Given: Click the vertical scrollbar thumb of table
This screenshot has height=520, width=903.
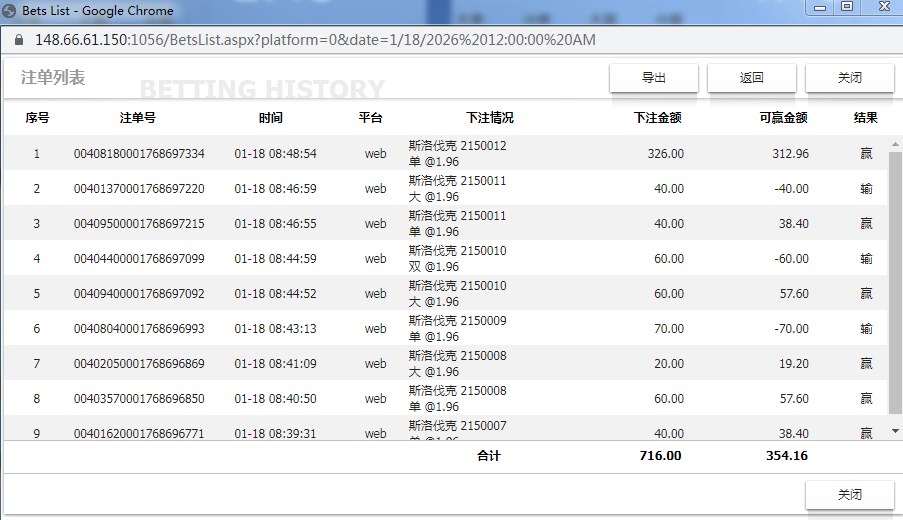Looking at the screenshot, I should pyautogui.click(x=895, y=283).
